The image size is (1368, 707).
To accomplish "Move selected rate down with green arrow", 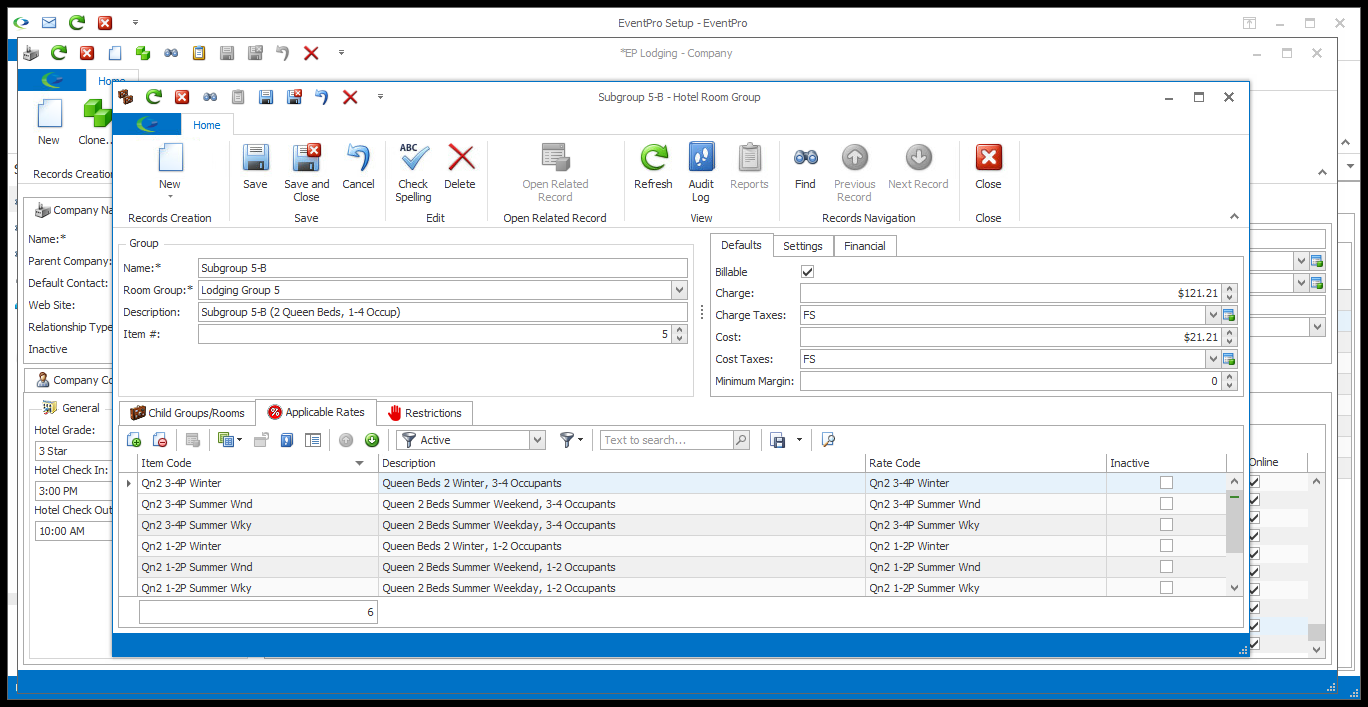I will (372, 440).
